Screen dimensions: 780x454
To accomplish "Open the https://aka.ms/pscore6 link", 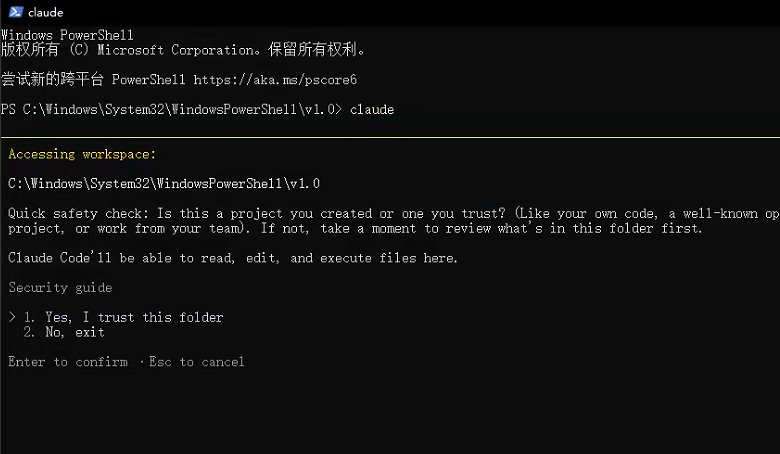I will coord(275,80).
